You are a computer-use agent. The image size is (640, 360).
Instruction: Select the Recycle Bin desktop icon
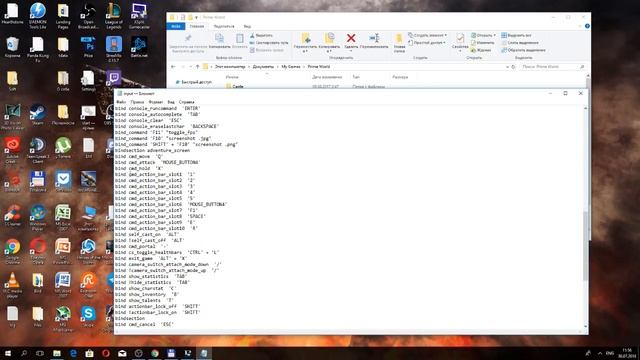12,47
